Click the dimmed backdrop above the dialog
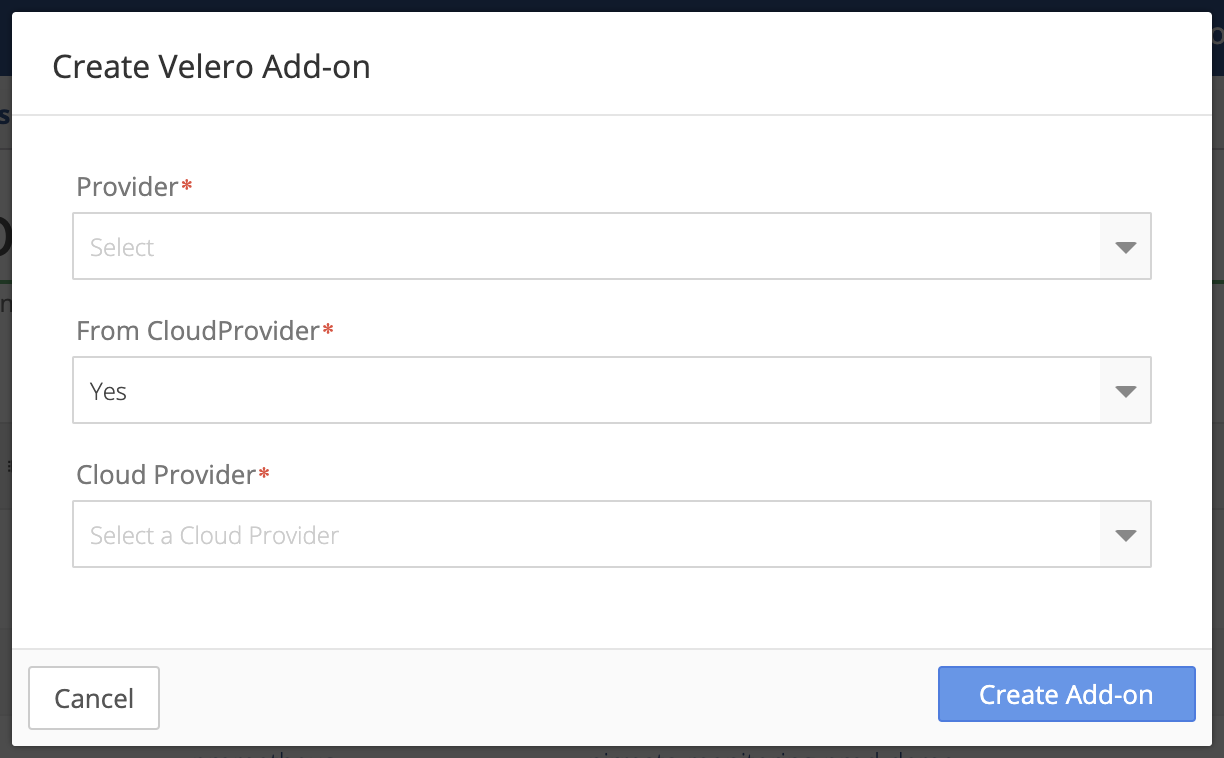This screenshot has height=758, width=1224. click(612, 5)
